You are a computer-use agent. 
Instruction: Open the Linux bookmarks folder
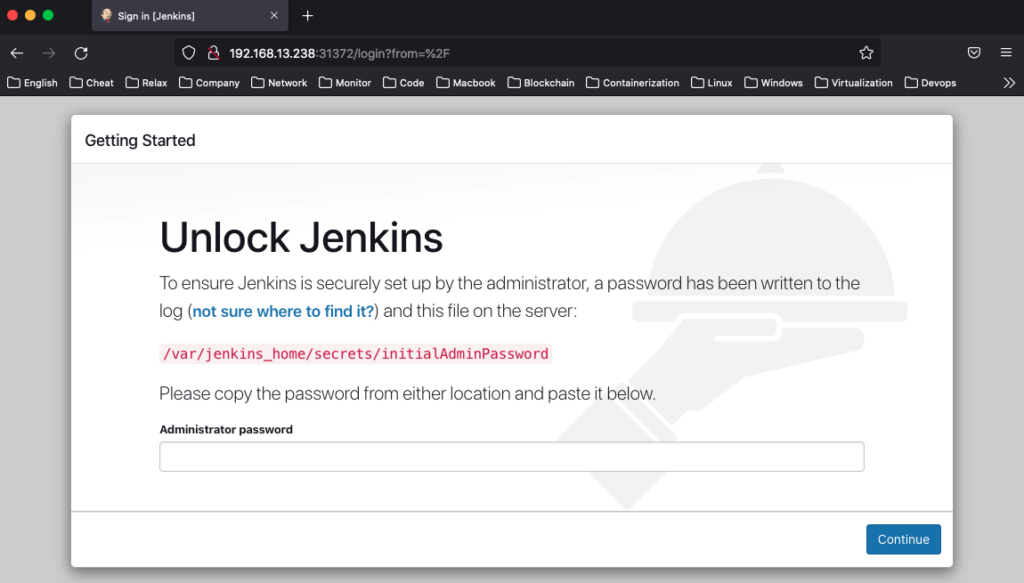point(712,83)
